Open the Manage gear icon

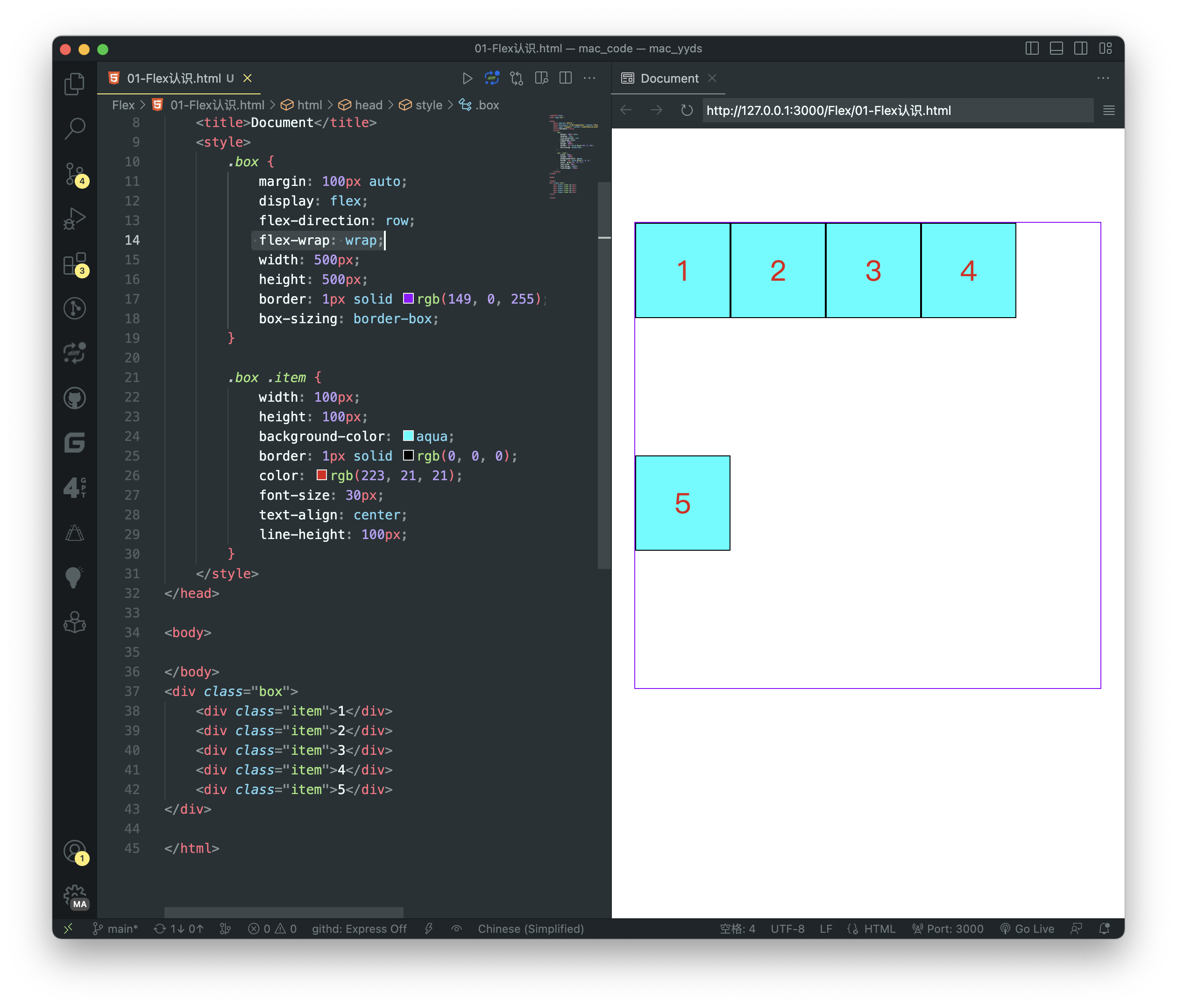[x=74, y=897]
